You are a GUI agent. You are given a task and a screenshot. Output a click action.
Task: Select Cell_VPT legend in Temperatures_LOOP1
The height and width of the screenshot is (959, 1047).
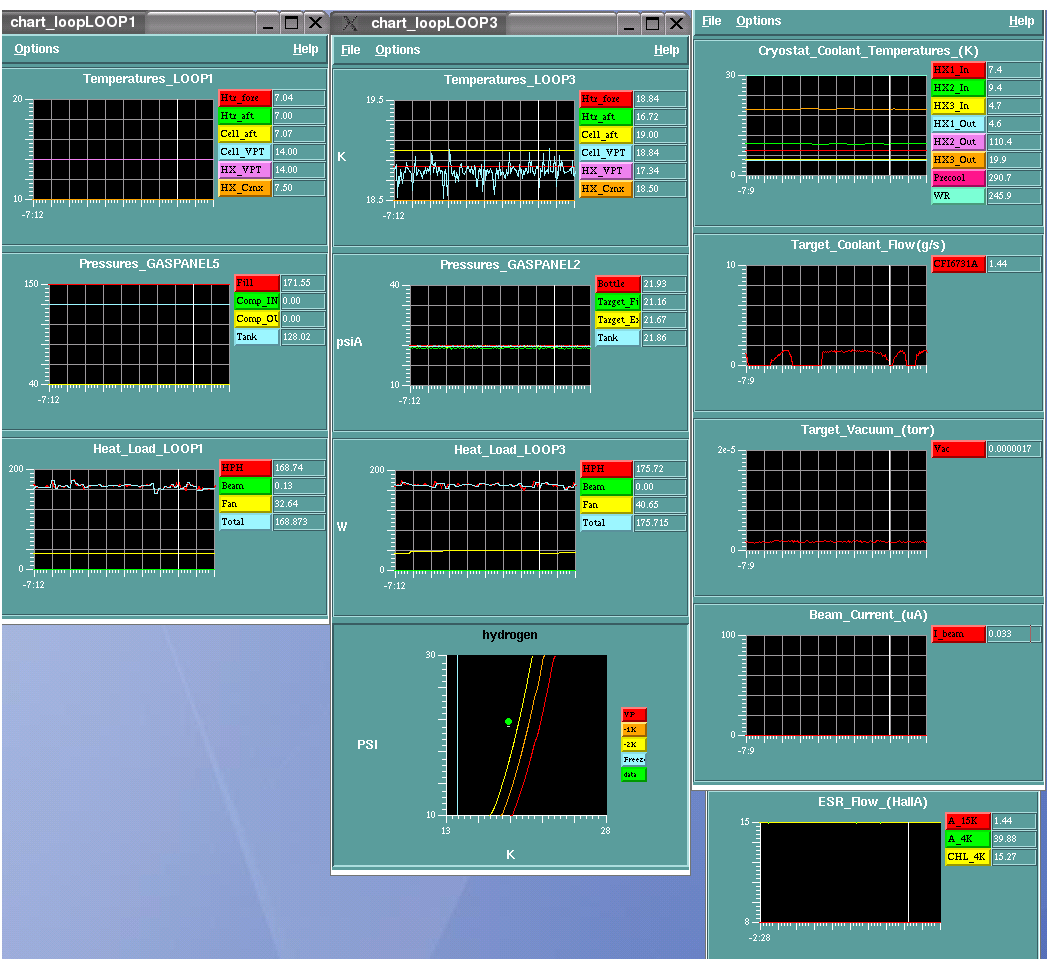tap(244, 152)
